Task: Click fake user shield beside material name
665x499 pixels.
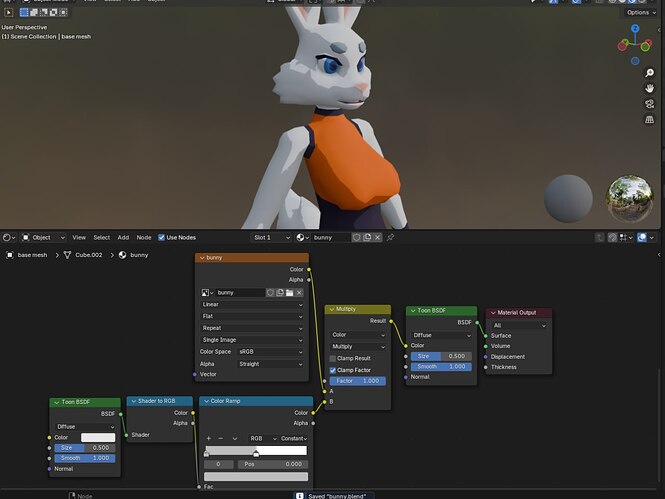Action: tap(356, 237)
